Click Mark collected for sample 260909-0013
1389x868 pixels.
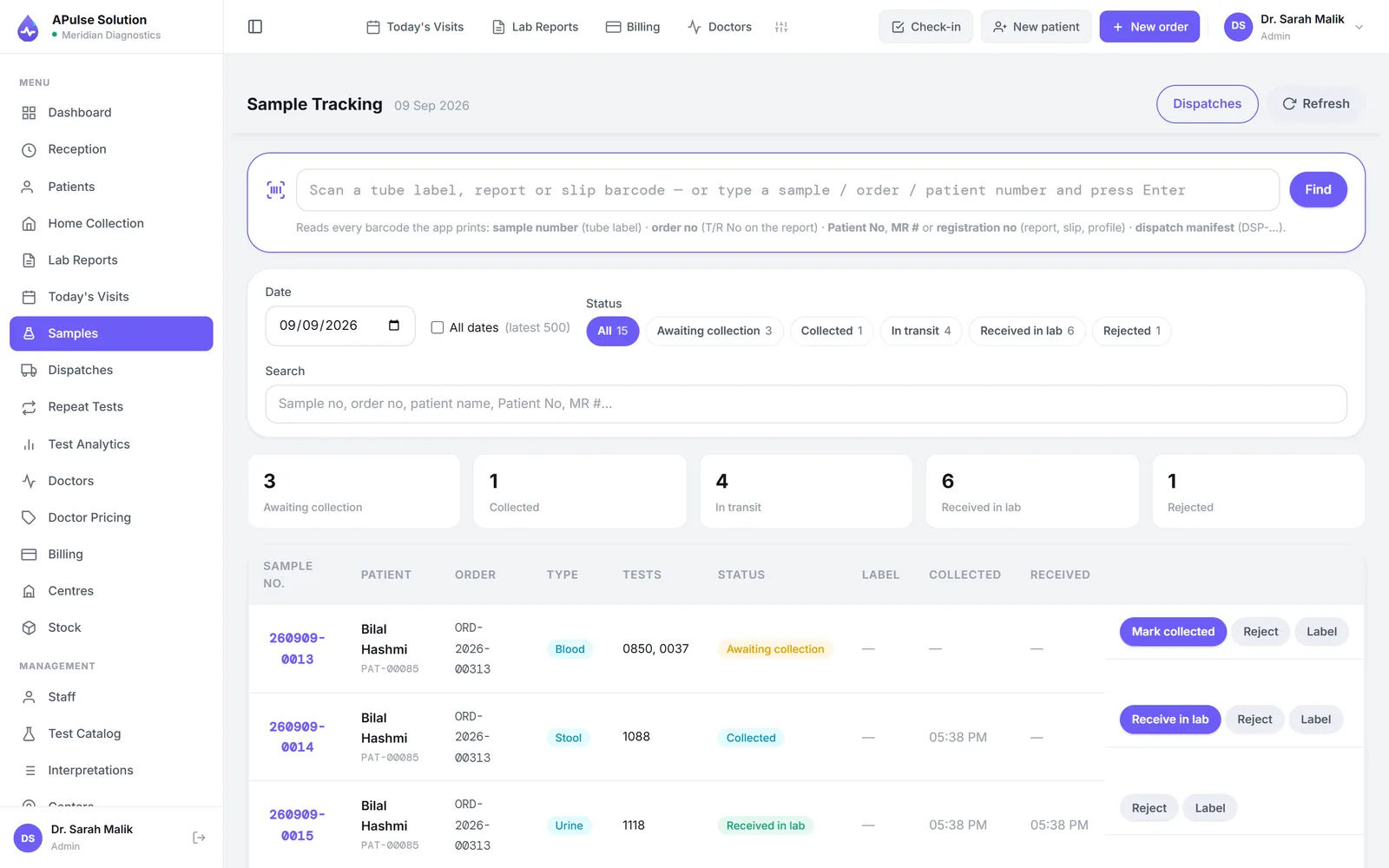1173,632
